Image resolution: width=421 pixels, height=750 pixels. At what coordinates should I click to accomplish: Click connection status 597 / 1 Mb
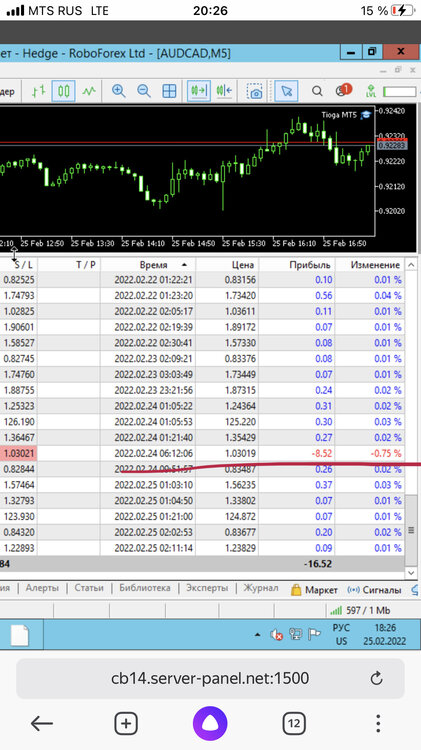tap(360, 610)
